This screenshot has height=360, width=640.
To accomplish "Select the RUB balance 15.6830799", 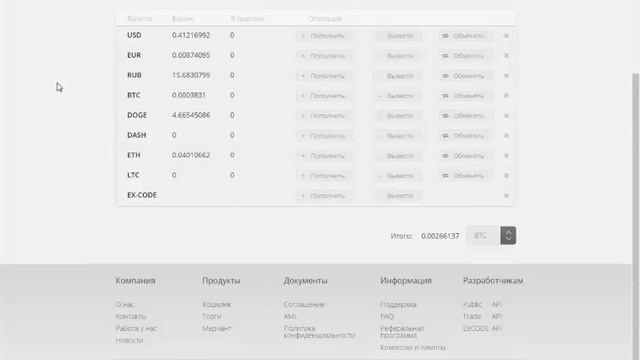I will [191, 76].
